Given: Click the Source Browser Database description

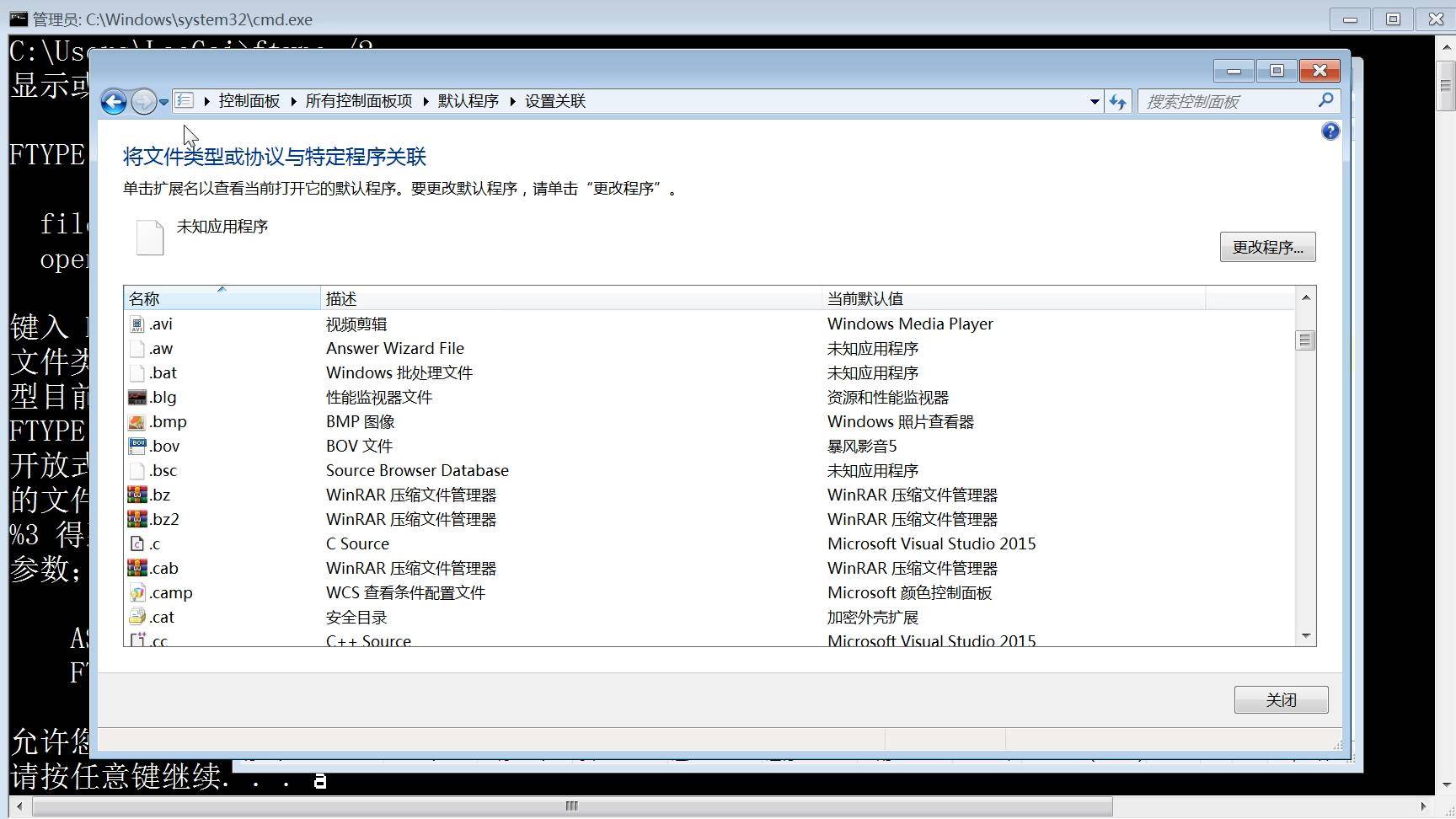Looking at the screenshot, I should tap(417, 471).
